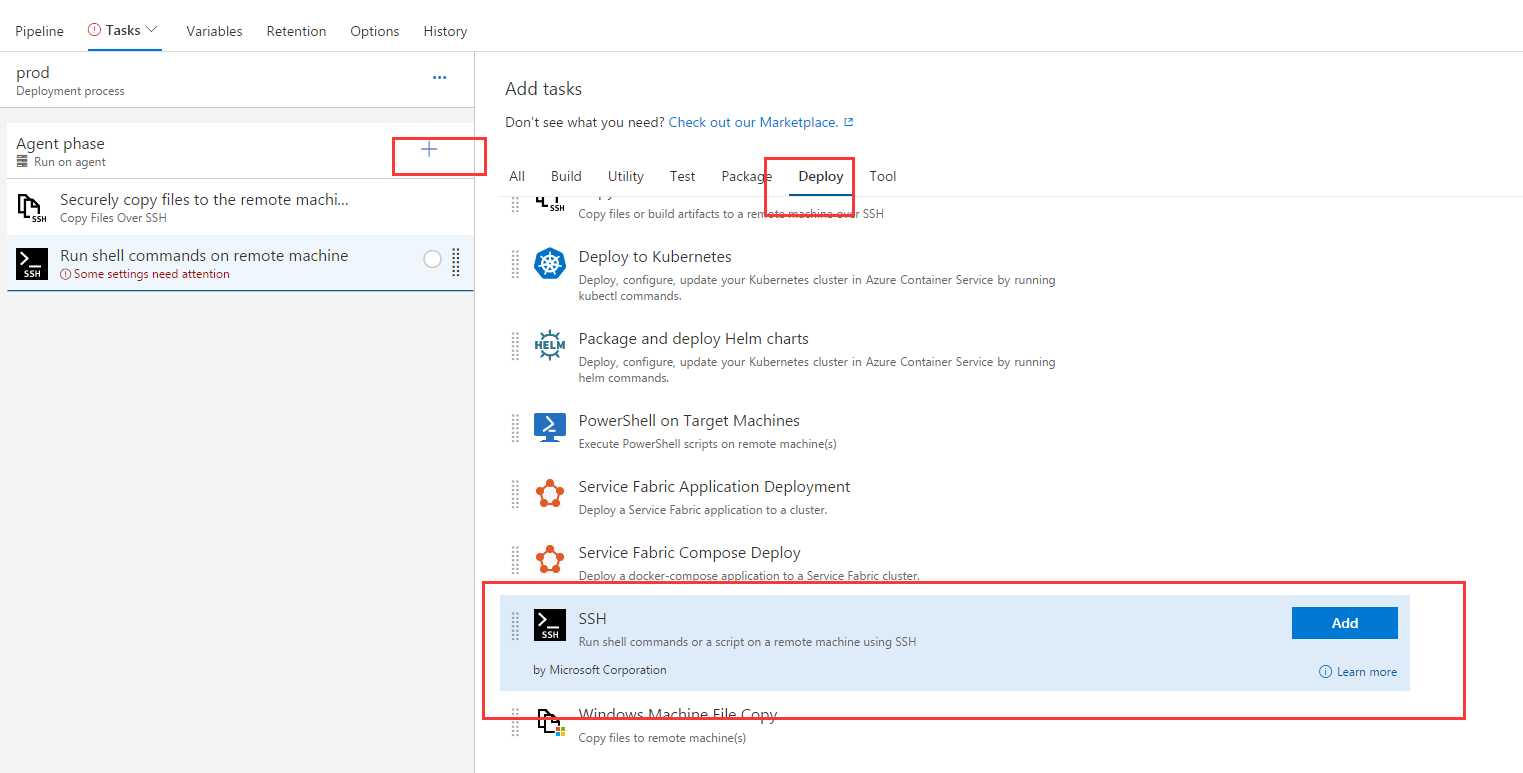Viewport: 1523px width, 773px height.
Task: Click the drag grip beside Deploy to Kubernetes
Action: (515, 264)
